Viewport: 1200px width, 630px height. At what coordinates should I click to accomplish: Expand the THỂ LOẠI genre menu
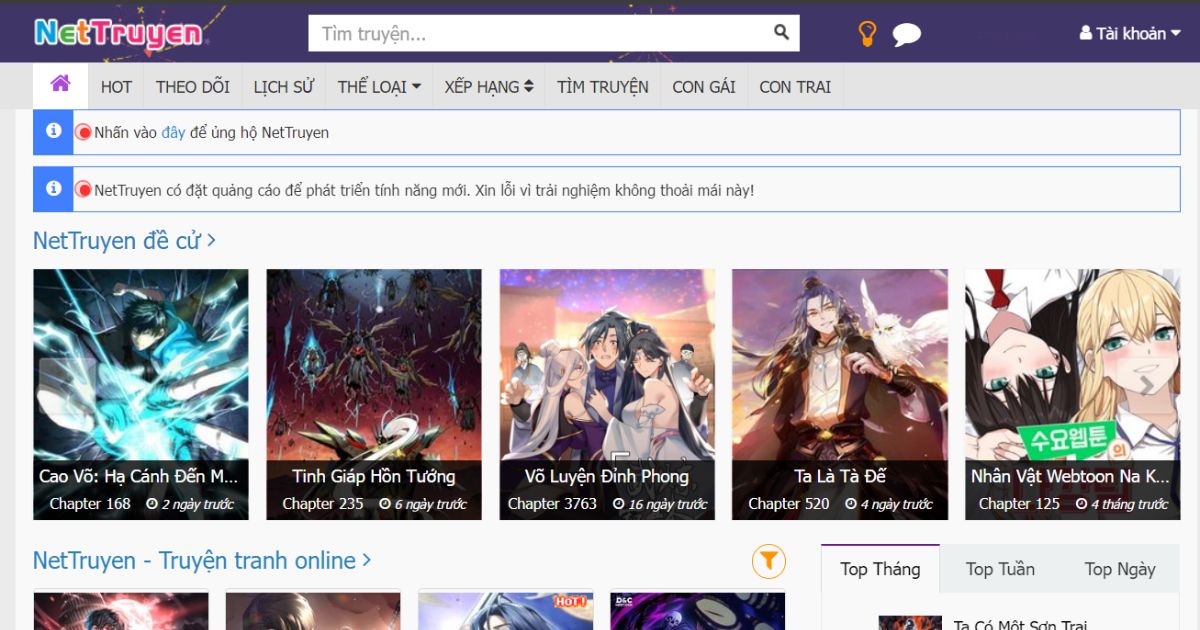[x=379, y=87]
